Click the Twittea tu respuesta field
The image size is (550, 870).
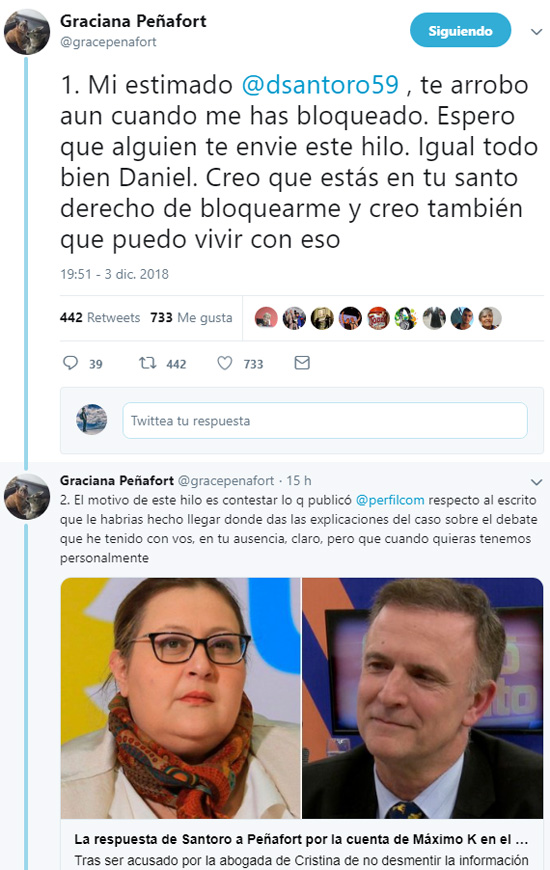coord(325,421)
